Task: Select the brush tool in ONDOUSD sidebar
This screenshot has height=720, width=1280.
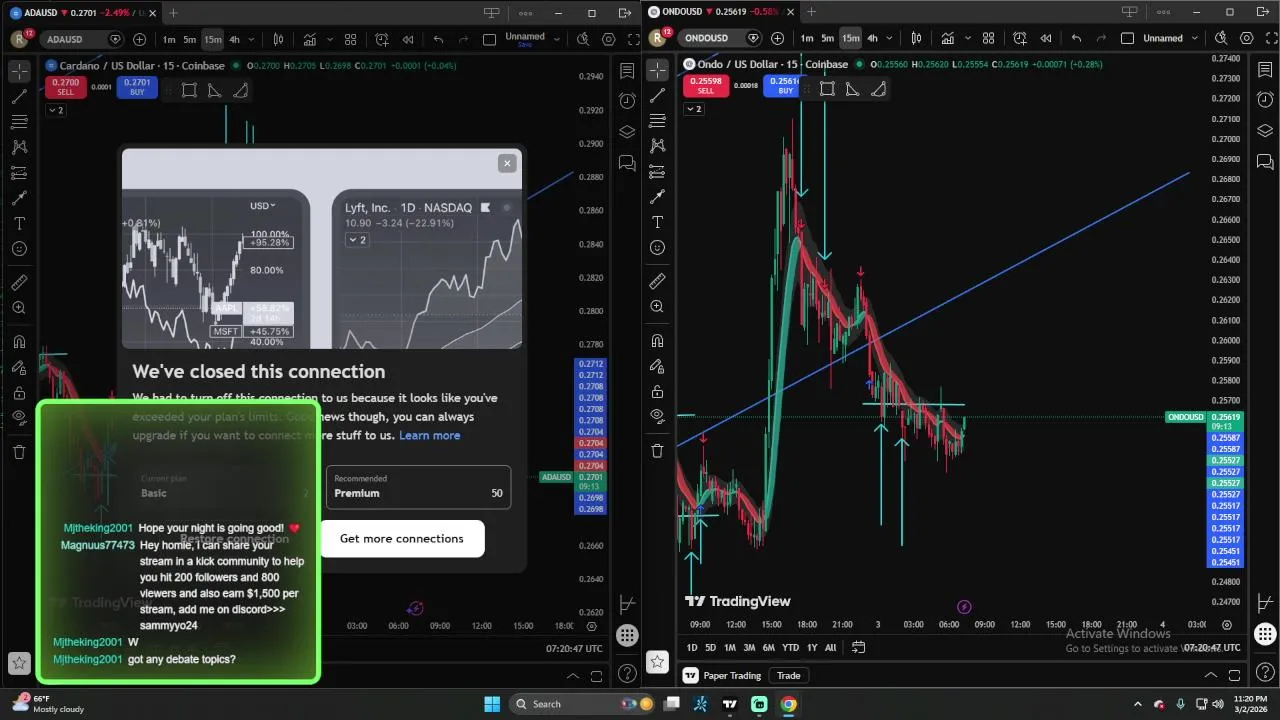Action: click(x=657, y=197)
